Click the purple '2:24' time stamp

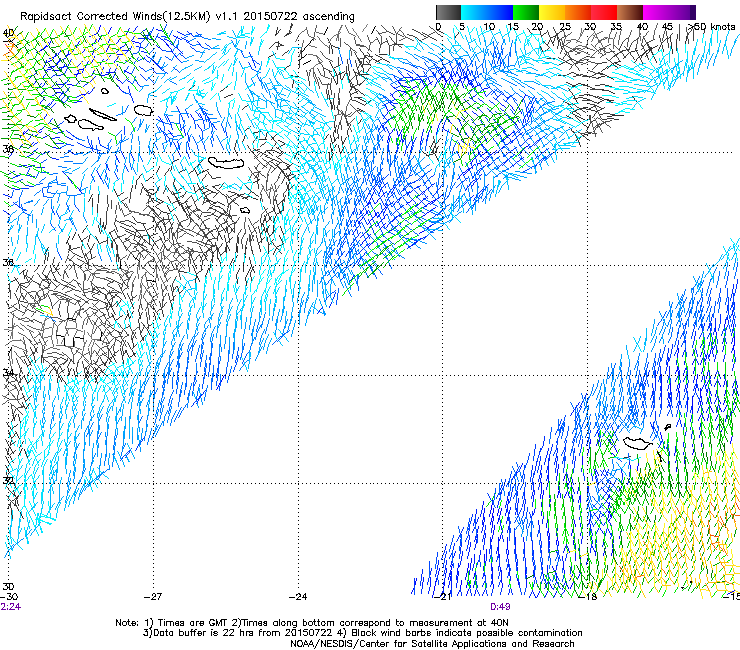[10, 607]
